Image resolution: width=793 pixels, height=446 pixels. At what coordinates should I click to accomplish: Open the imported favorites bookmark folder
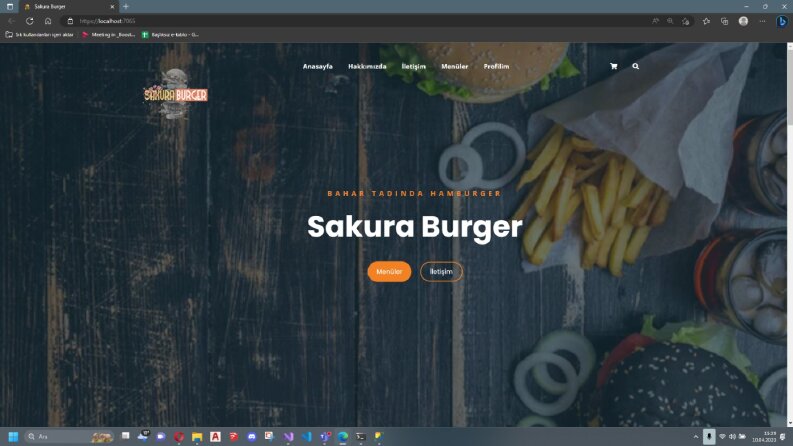[39, 35]
